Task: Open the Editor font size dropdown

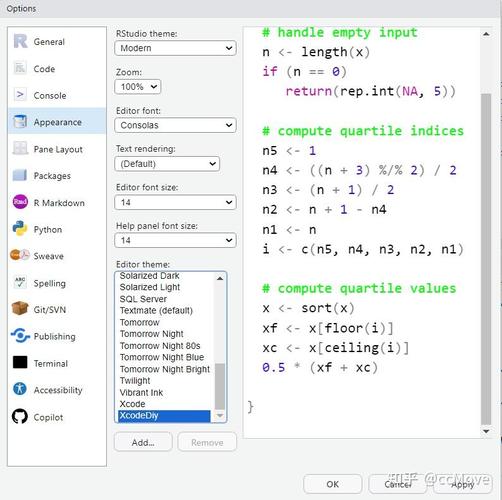Action: coord(175,202)
